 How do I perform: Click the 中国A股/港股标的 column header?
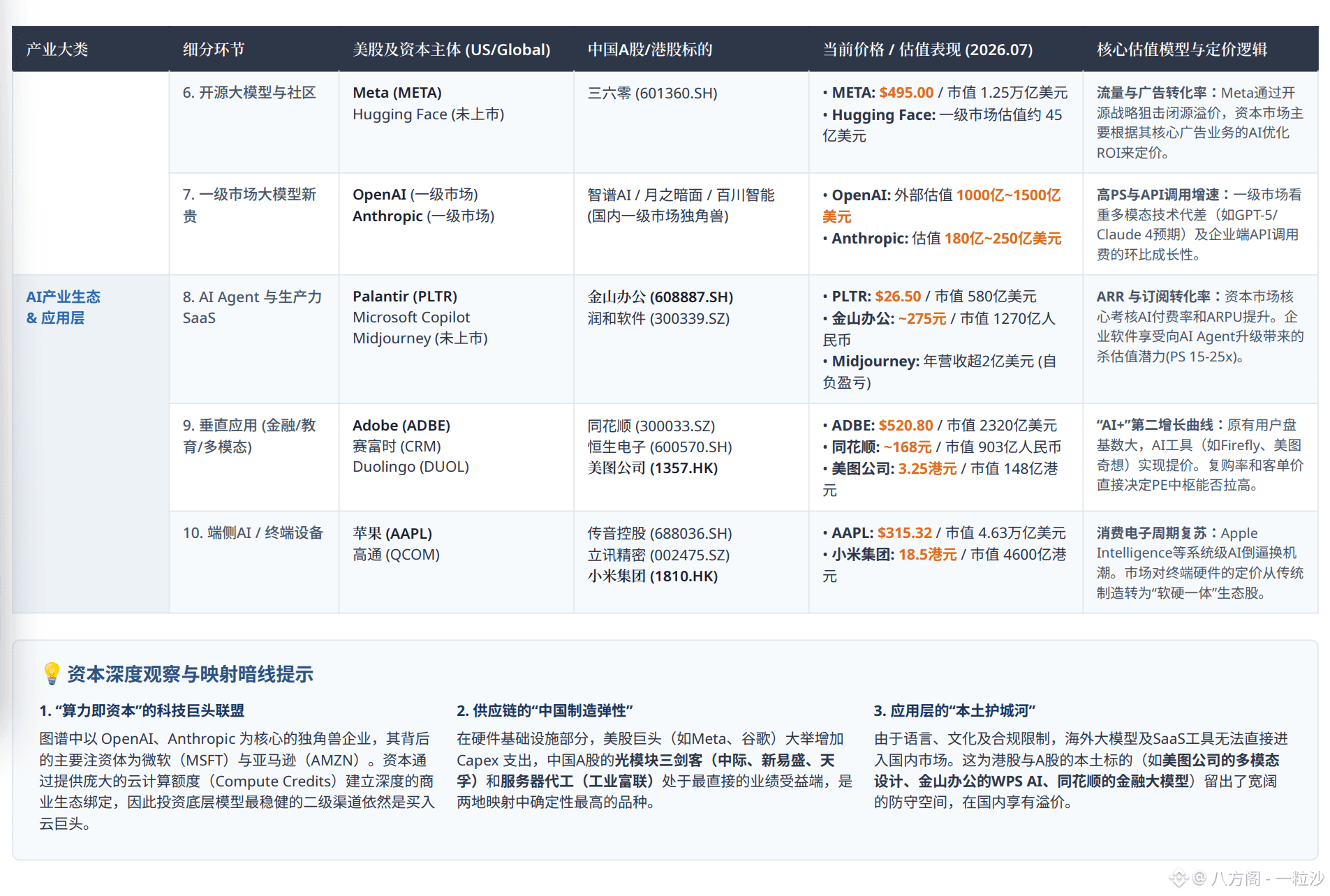click(650, 50)
